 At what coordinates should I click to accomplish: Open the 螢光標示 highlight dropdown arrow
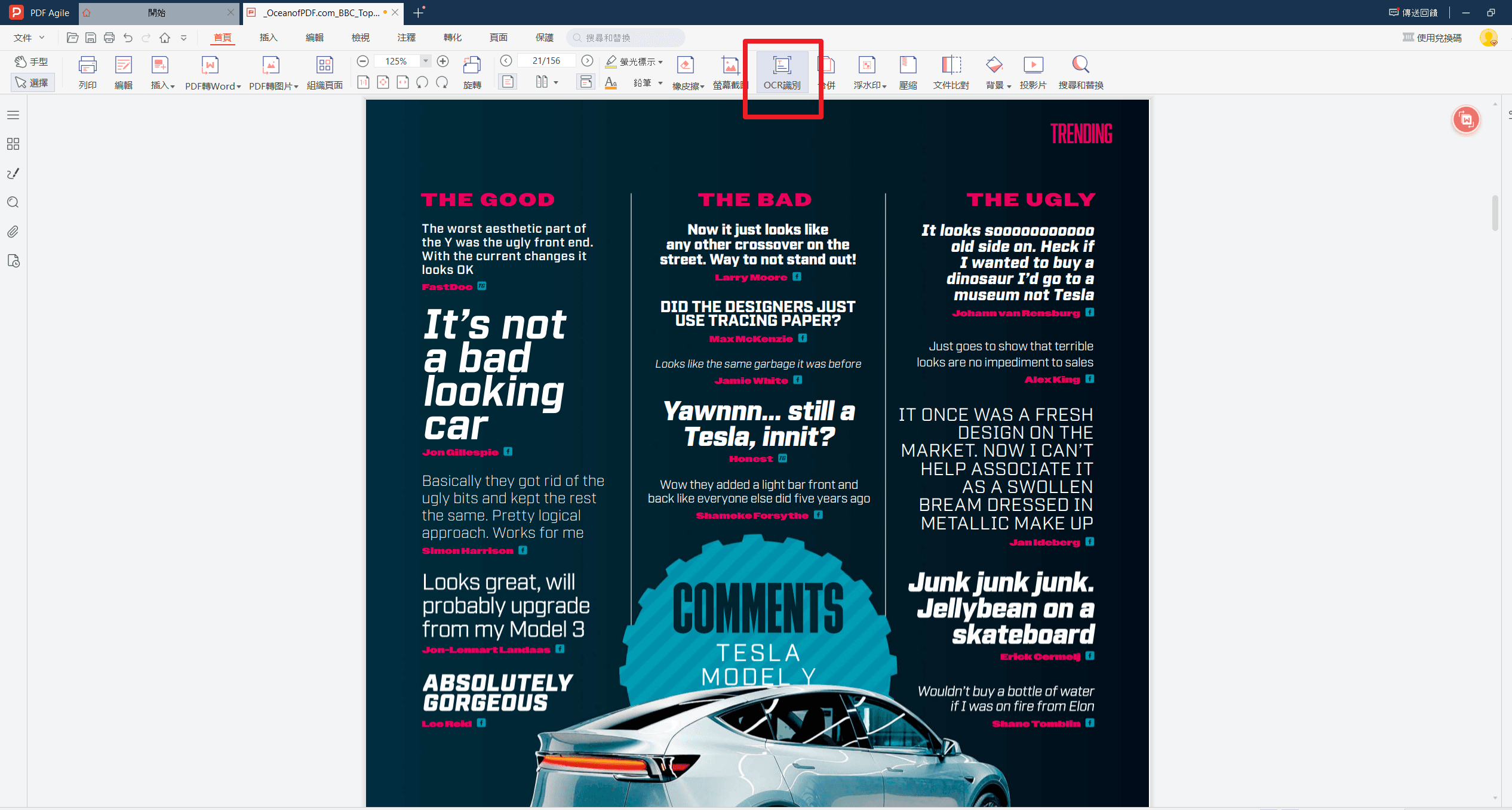pos(660,62)
